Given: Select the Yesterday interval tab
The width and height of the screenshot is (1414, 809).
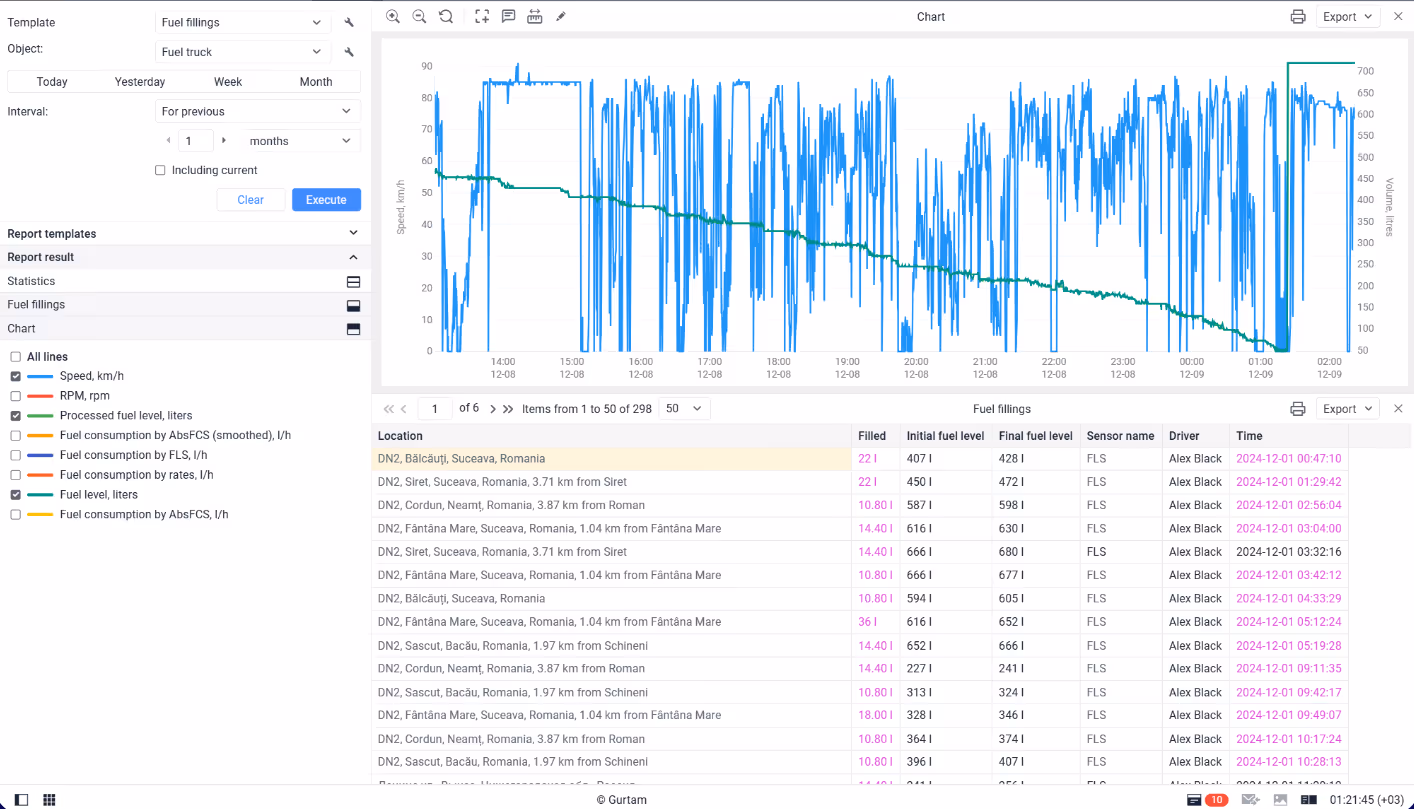Looking at the screenshot, I should [140, 82].
